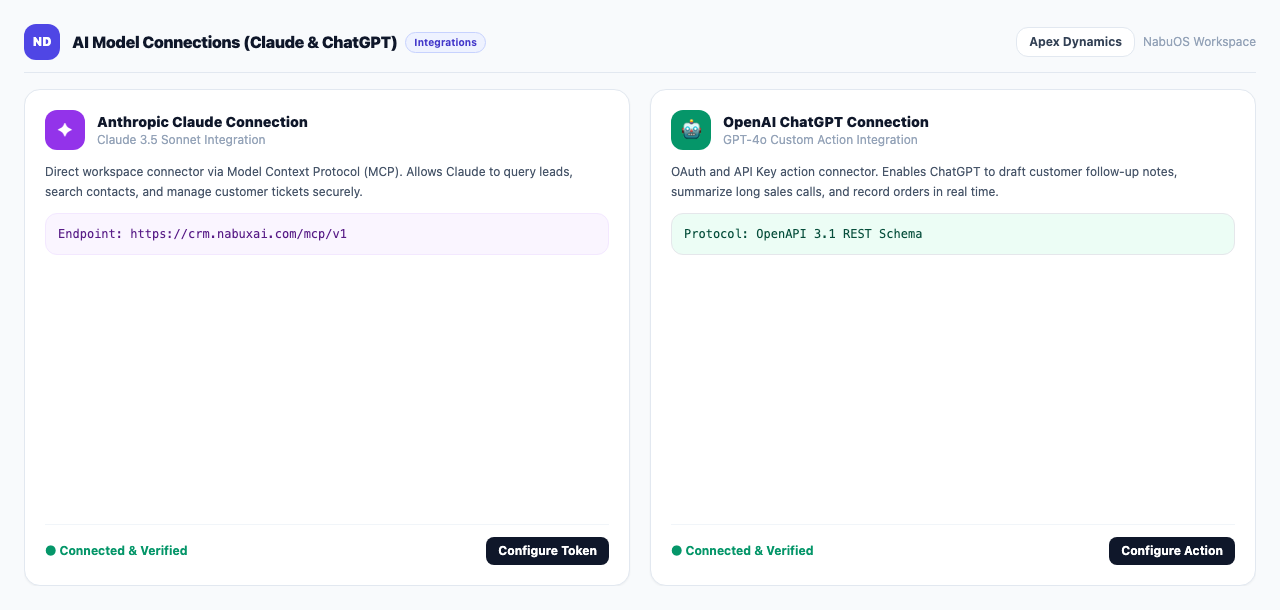
Task: Click the NabuOS Workspace label
Action: (x=1199, y=42)
